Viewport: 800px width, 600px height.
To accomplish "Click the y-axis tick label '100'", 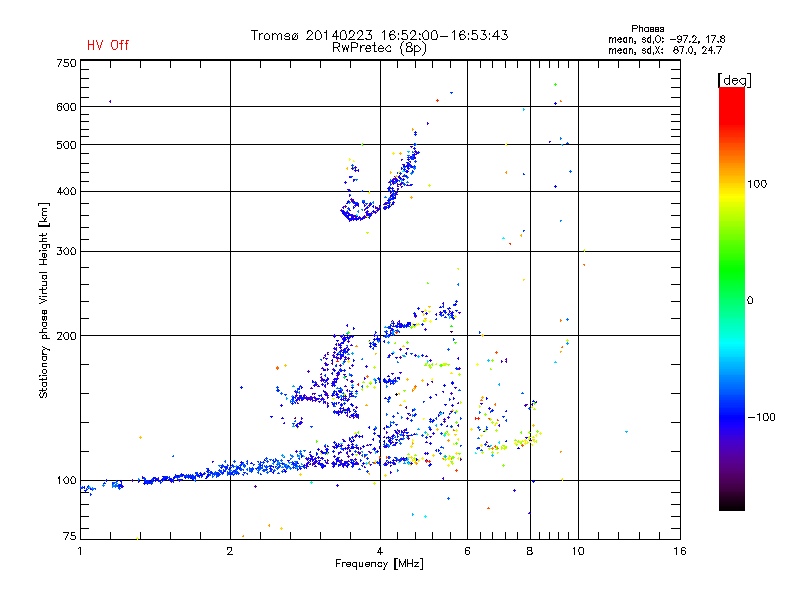I will coord(66,480).
